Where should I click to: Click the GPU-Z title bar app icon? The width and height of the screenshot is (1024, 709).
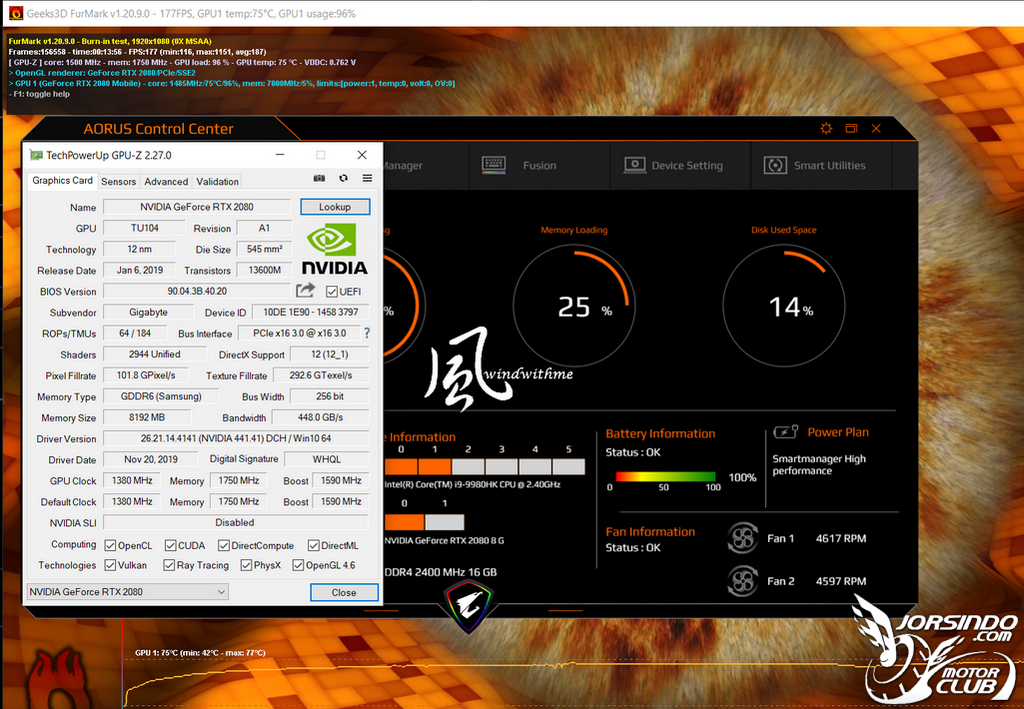click(36, 155)
